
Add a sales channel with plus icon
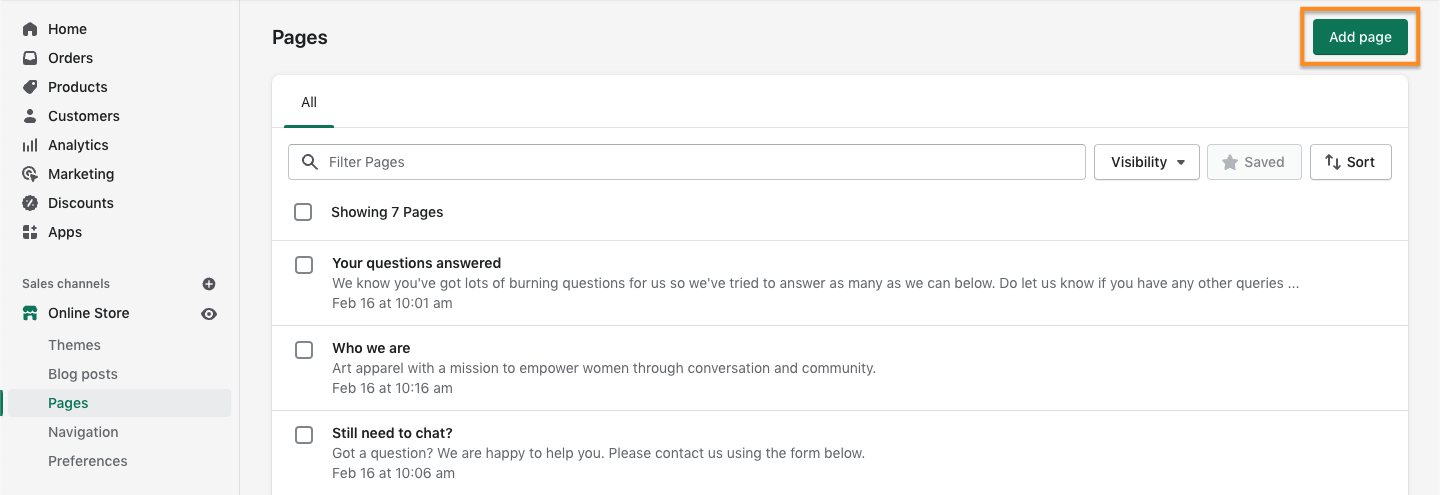click(x=209, y=284)
